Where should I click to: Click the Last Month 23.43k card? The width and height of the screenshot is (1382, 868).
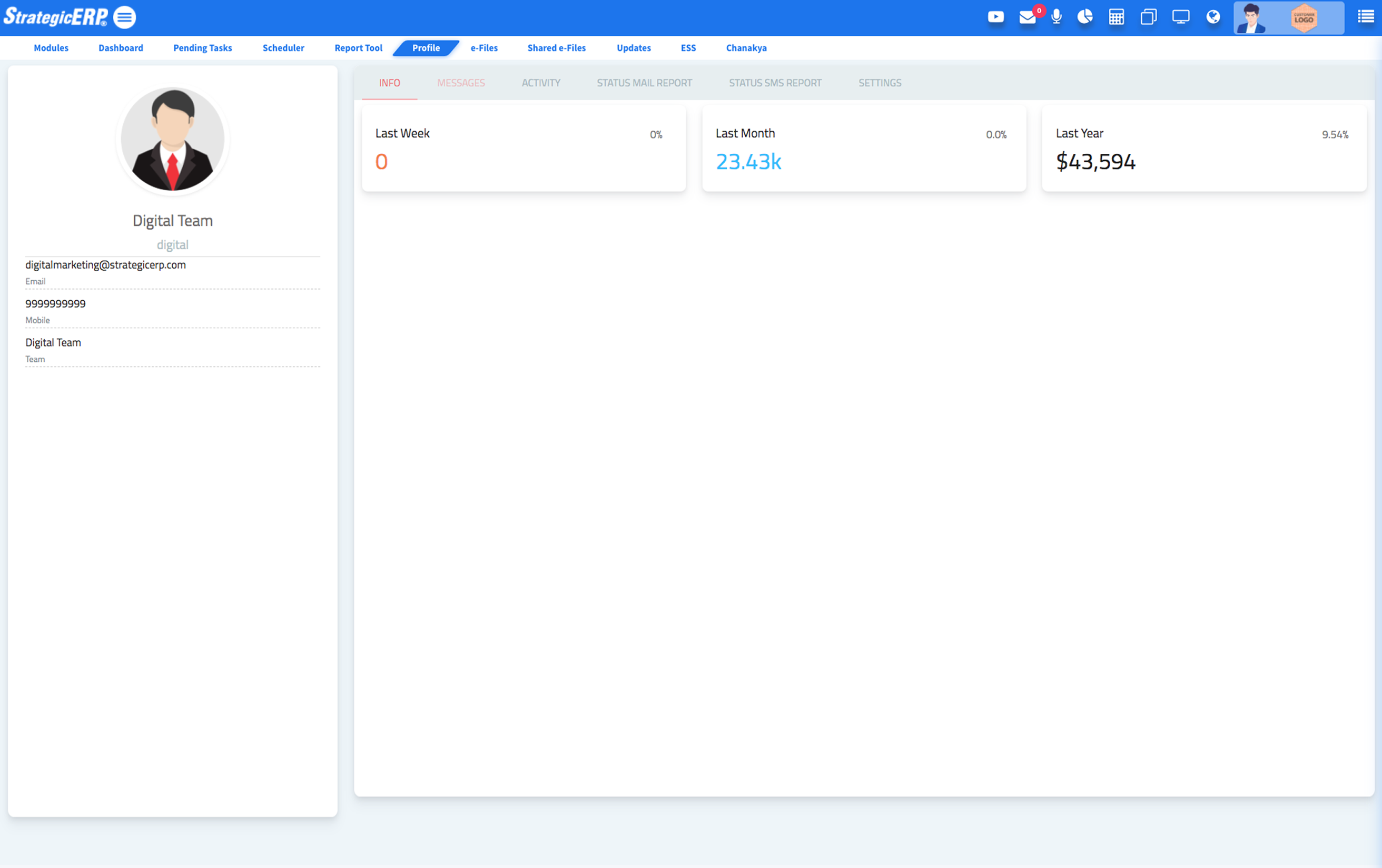864,148
